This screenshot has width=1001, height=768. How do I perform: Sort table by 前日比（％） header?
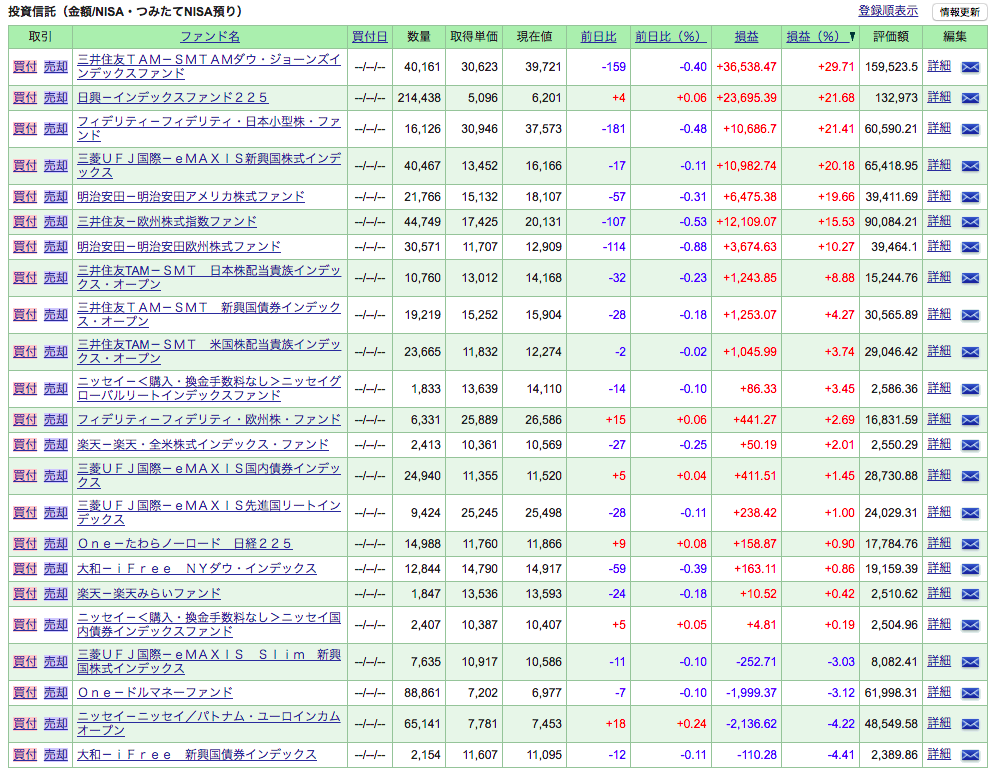[x=669, y=37]
